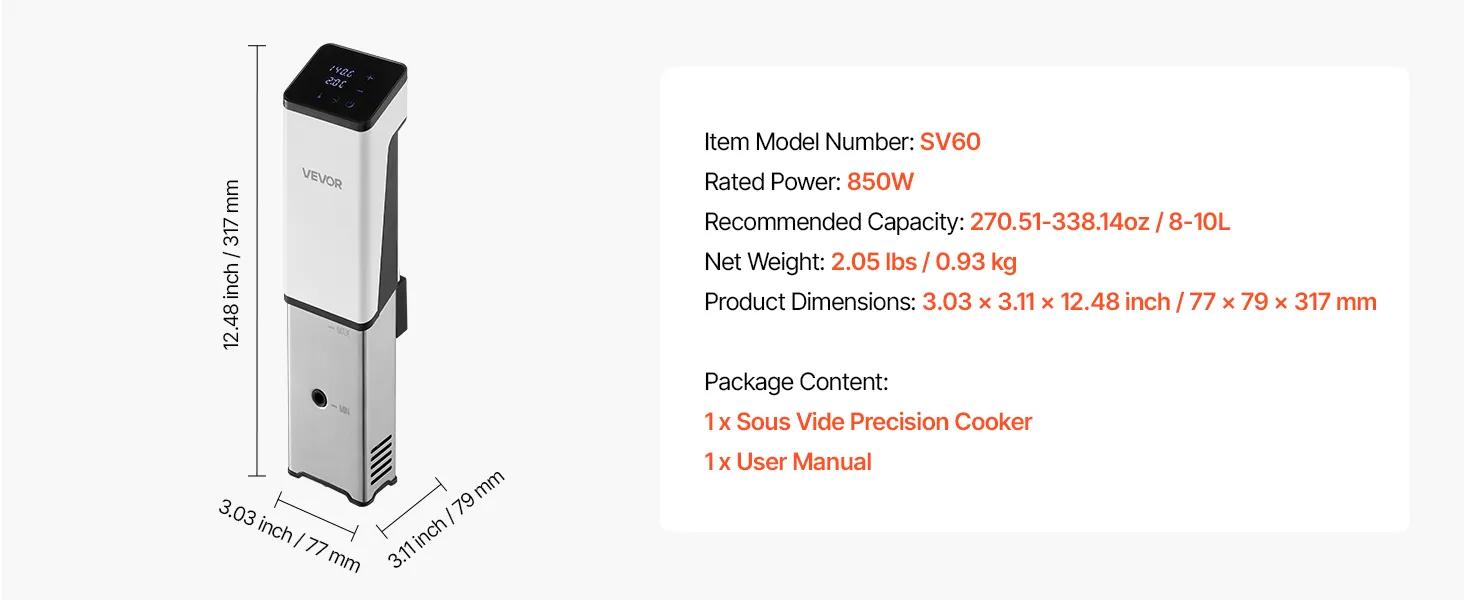Tap the minus icon on the cooker panel
The height and width of the screenshot is (600, 1464).
[x=361, y=90]
